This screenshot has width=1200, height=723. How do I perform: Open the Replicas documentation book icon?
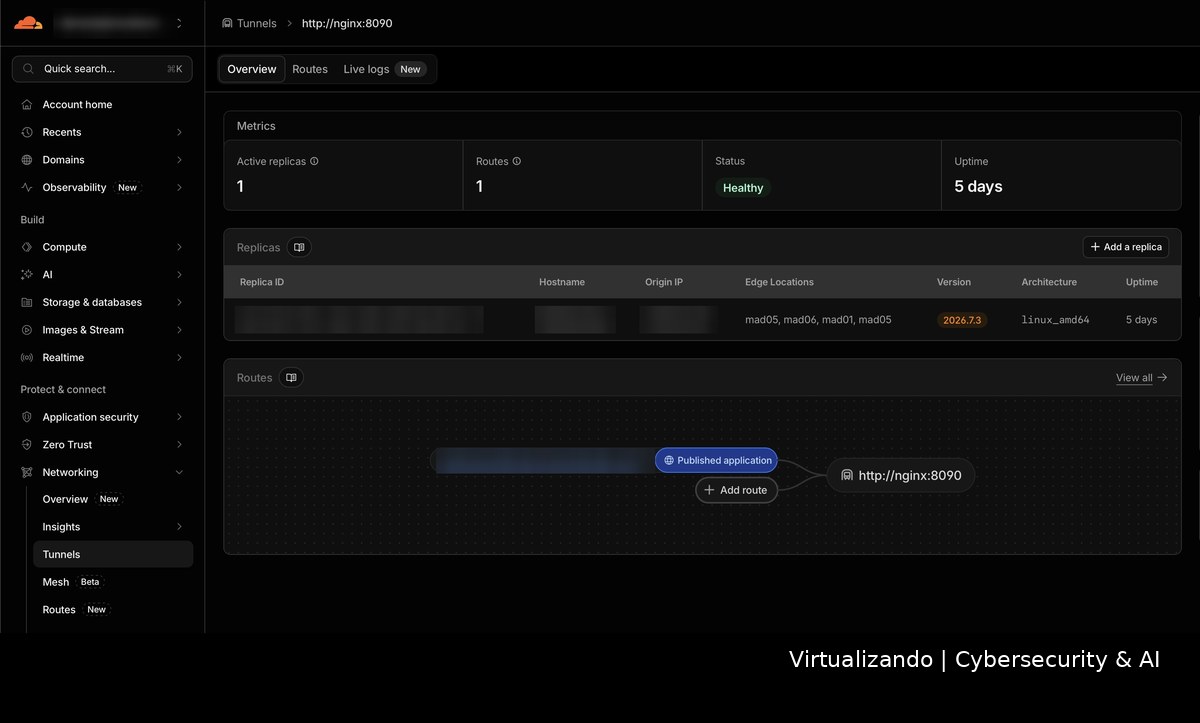click(299, 247)
